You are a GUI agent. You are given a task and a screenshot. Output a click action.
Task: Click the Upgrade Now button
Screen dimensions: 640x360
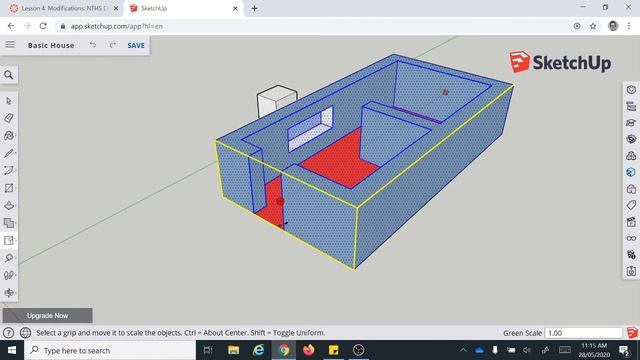[47, 316]
